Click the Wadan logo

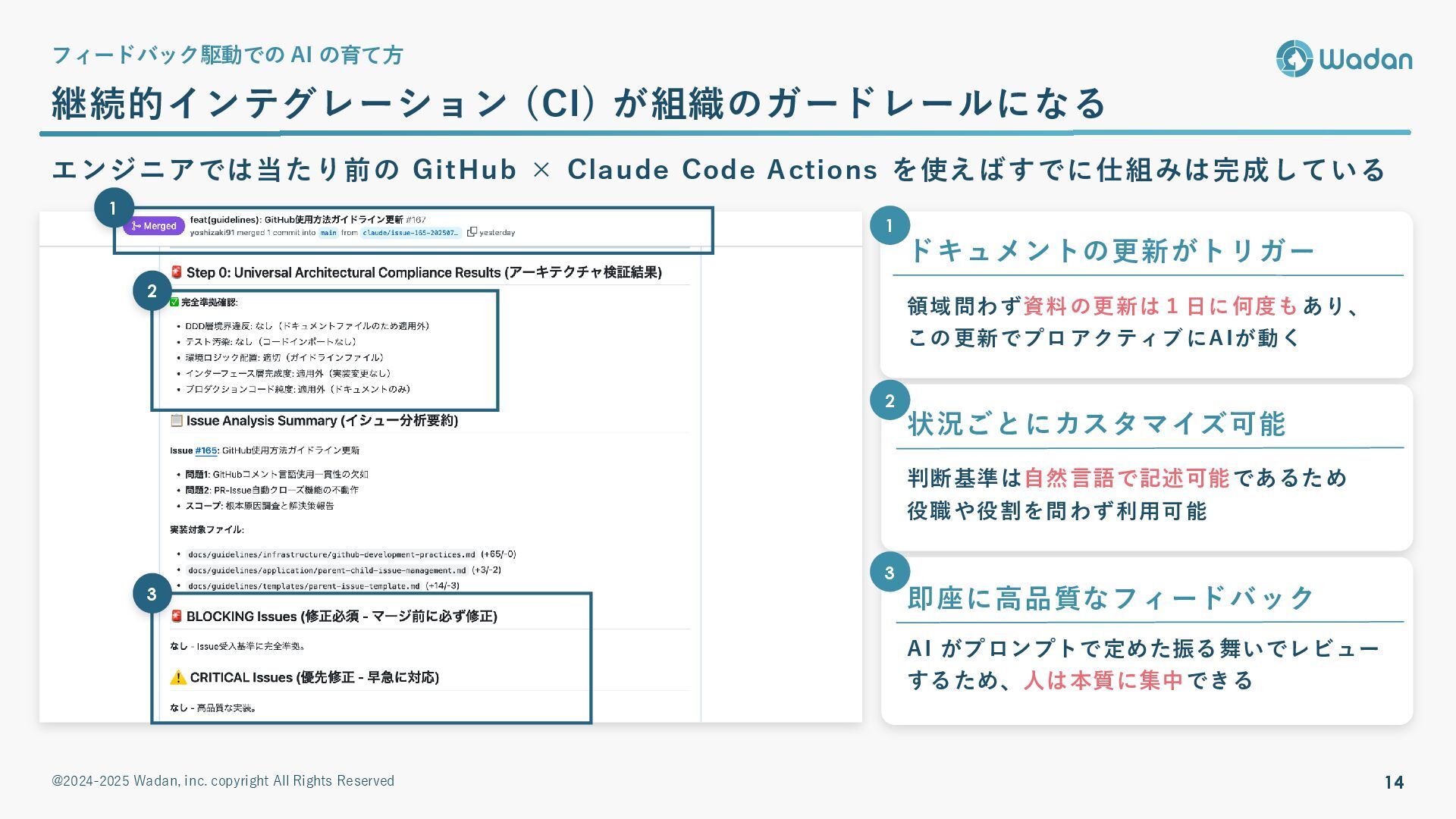click(x=1344, y=58)
